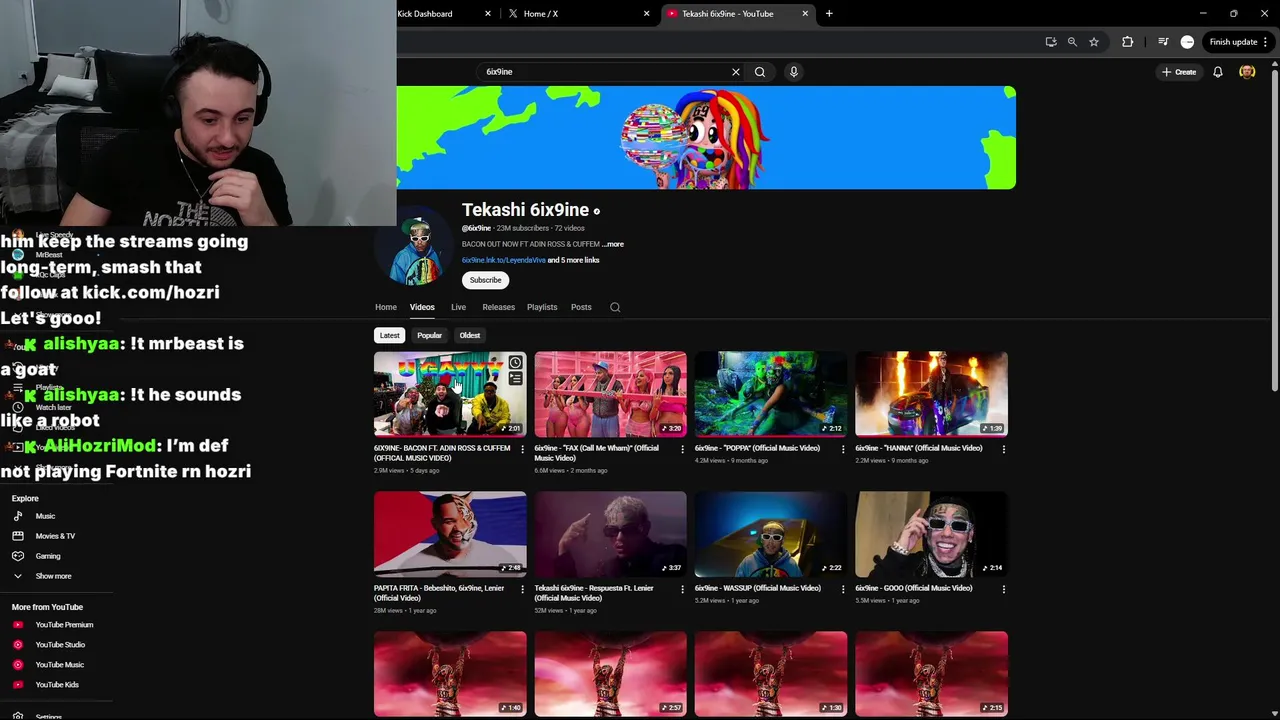Open the WASSUP video thumbnail
The height and width of the screenshot is (720, 1280).
(x=771, y=534)
